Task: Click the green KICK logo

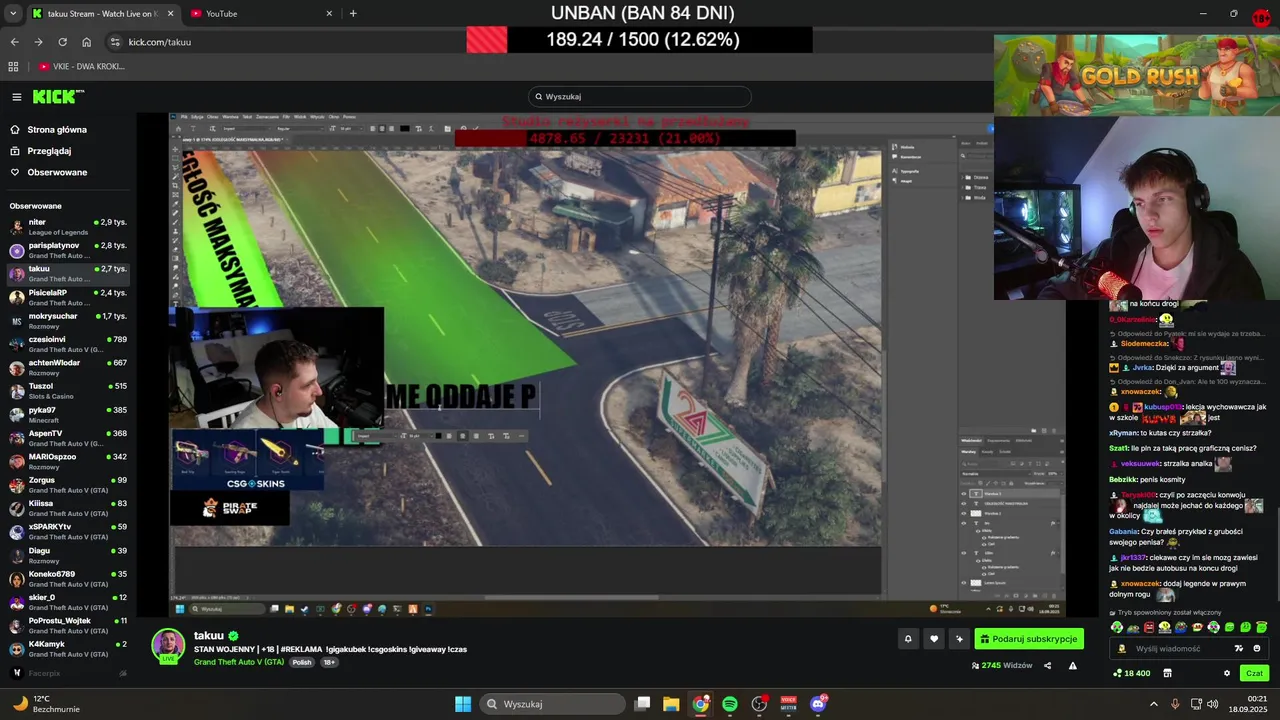Action: (57, 97)
